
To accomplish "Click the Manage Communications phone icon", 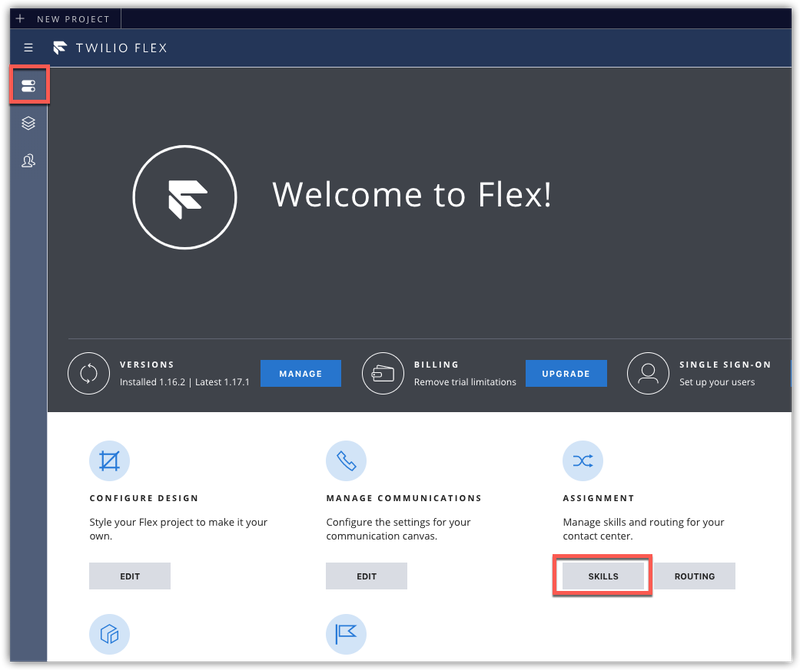I will 346,461.
